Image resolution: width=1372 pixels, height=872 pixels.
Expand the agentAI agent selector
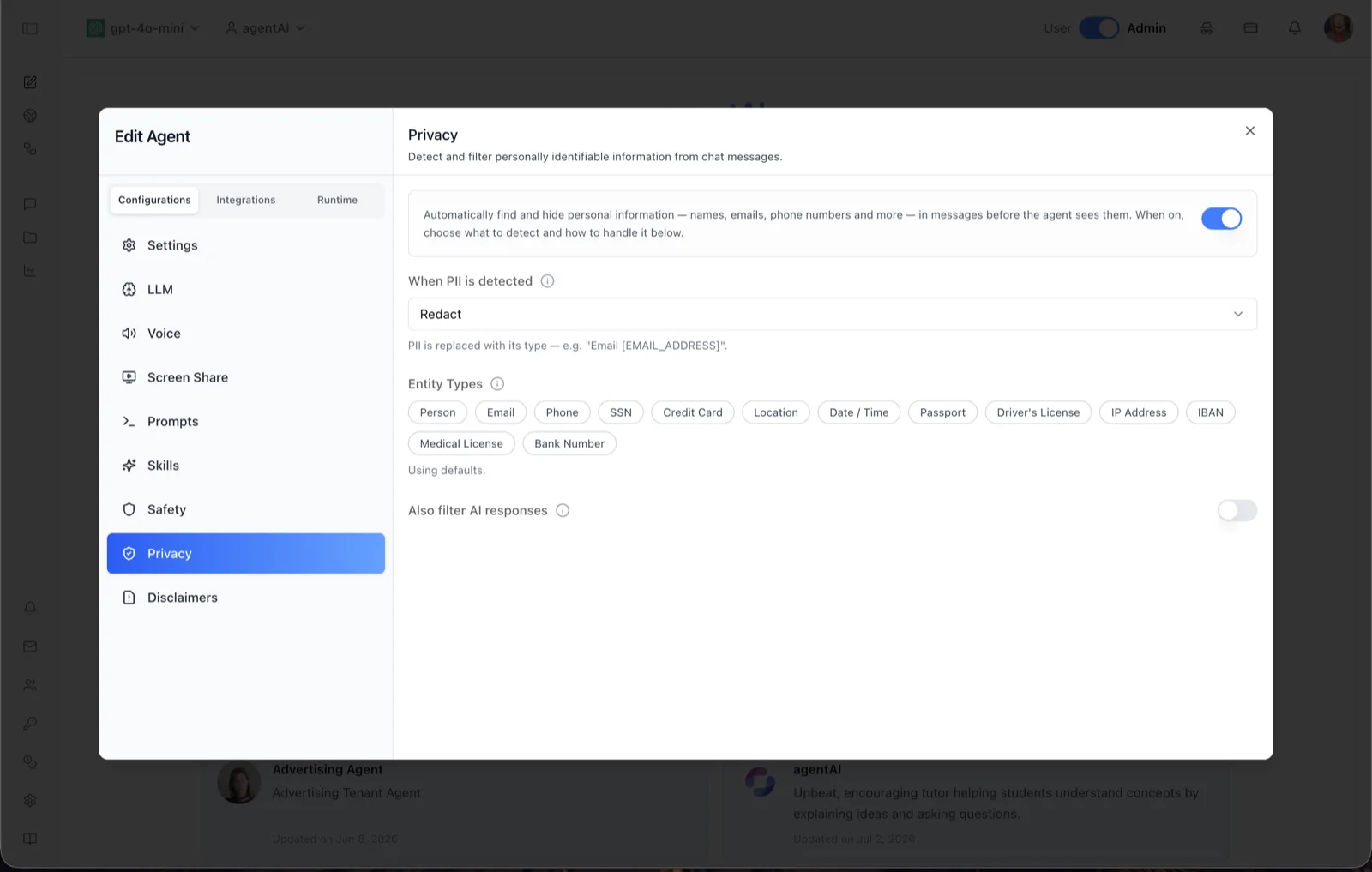[x=265, y=28]
